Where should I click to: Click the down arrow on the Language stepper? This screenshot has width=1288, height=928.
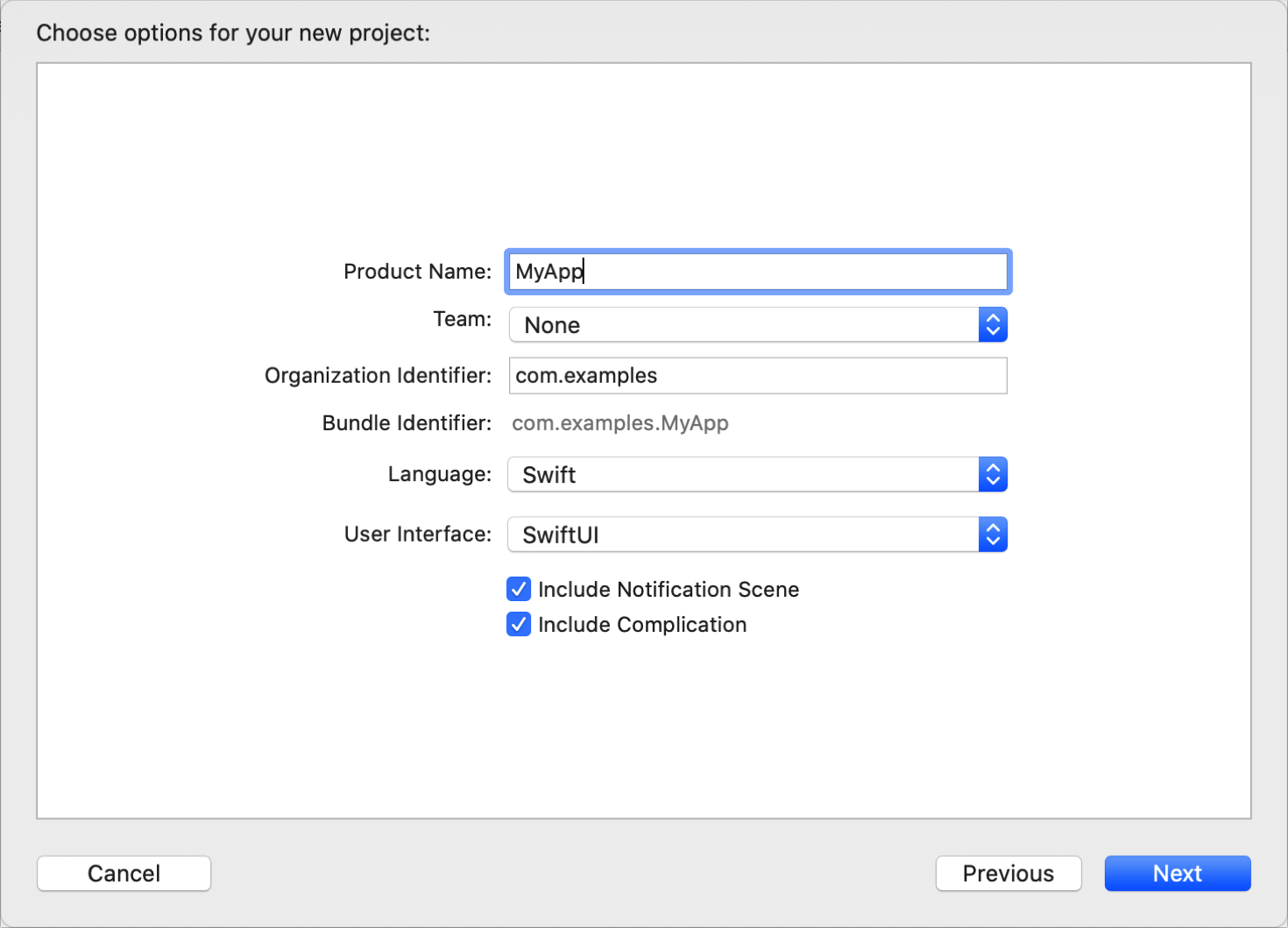coord(993,480)
